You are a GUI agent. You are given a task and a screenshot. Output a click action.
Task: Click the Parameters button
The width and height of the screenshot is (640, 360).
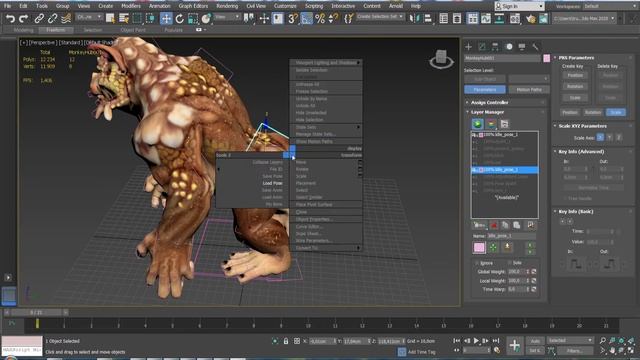[x=485, y=90]
